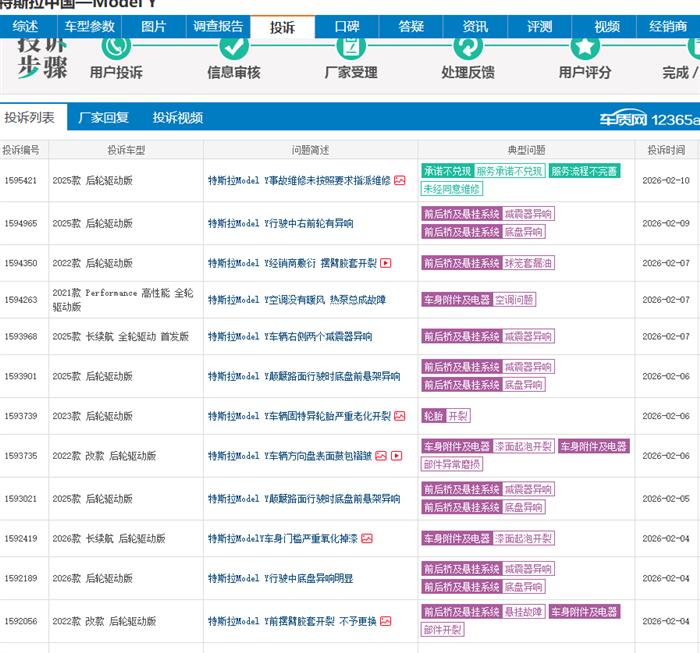
Task: Click the 承诺不兑现 issue tag
Action: click(446, 171)
